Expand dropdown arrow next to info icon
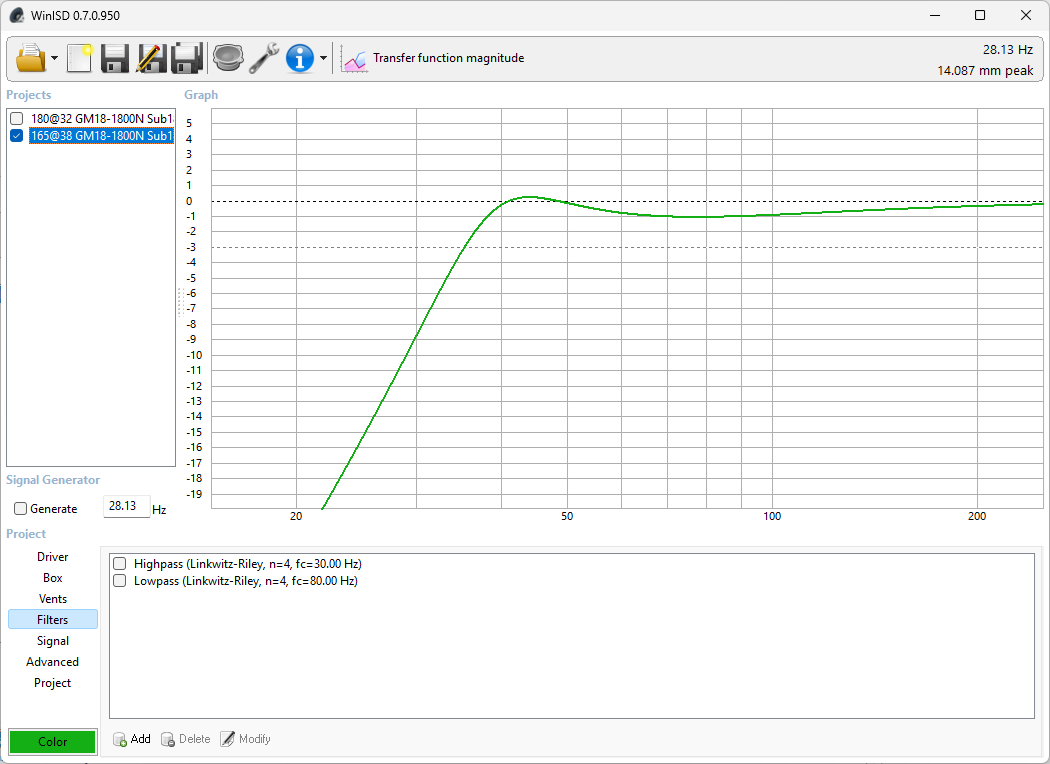Screen dimensions: 1050x764 323,58
